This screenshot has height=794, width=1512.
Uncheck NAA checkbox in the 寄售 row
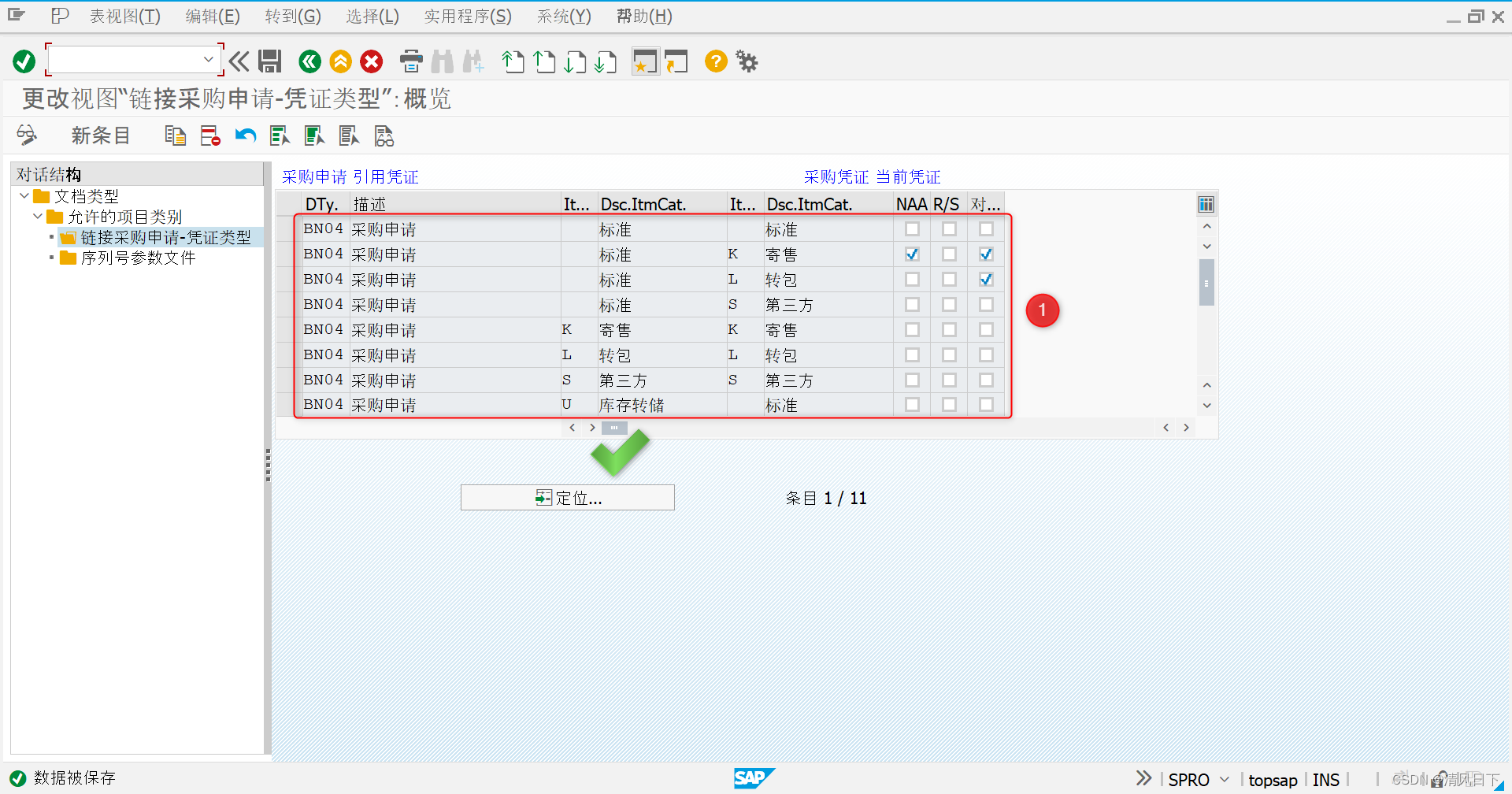tap(911, 254)
